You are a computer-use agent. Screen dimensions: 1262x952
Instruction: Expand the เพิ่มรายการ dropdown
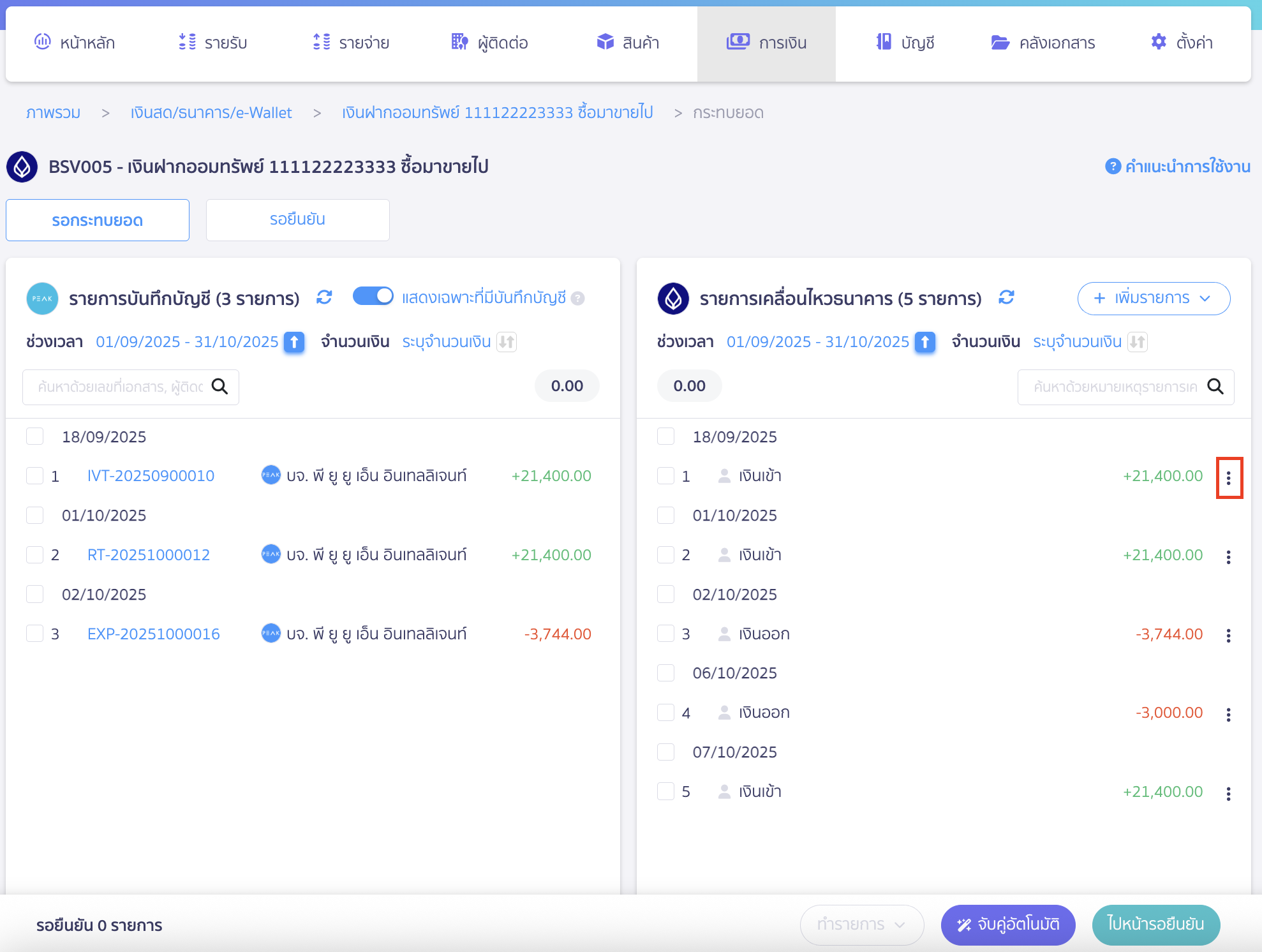point(1153,298)
